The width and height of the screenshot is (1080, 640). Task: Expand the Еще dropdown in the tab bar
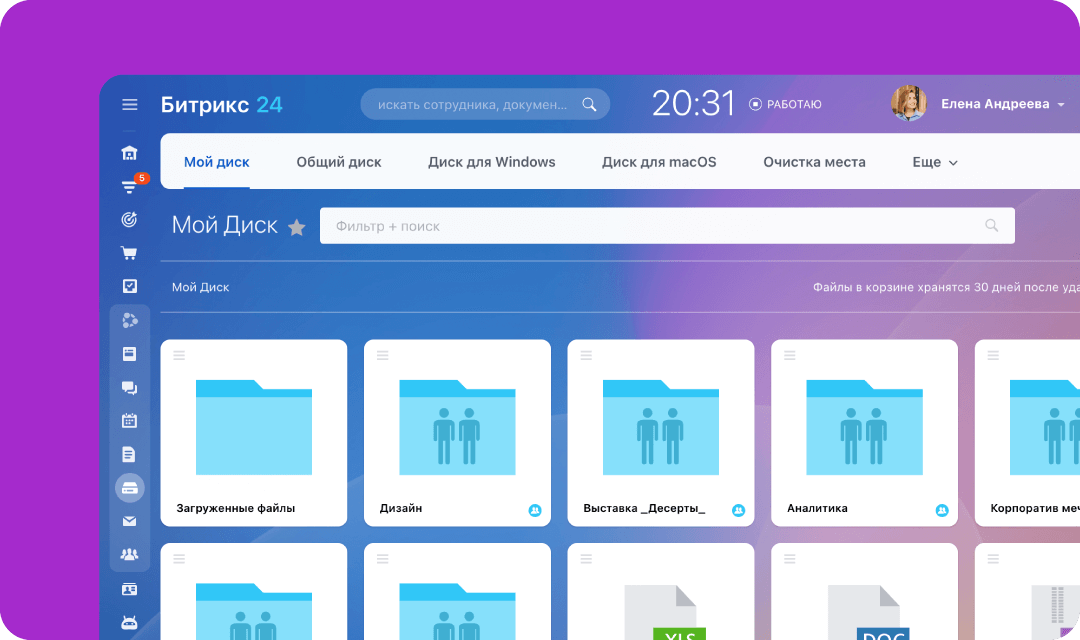coord(935,163)
